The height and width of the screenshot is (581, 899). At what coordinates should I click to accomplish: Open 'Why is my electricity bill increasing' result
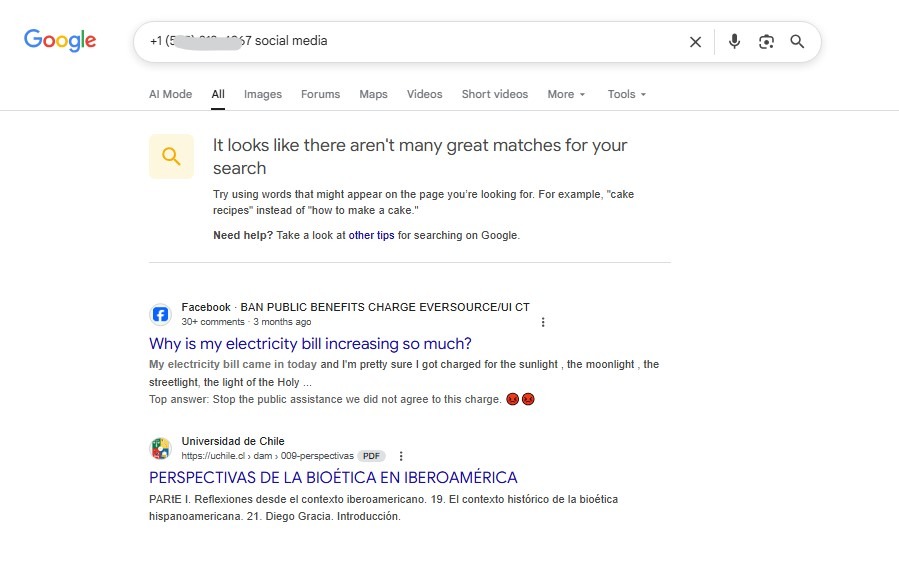pyautogui.click(x=310, y=344)
